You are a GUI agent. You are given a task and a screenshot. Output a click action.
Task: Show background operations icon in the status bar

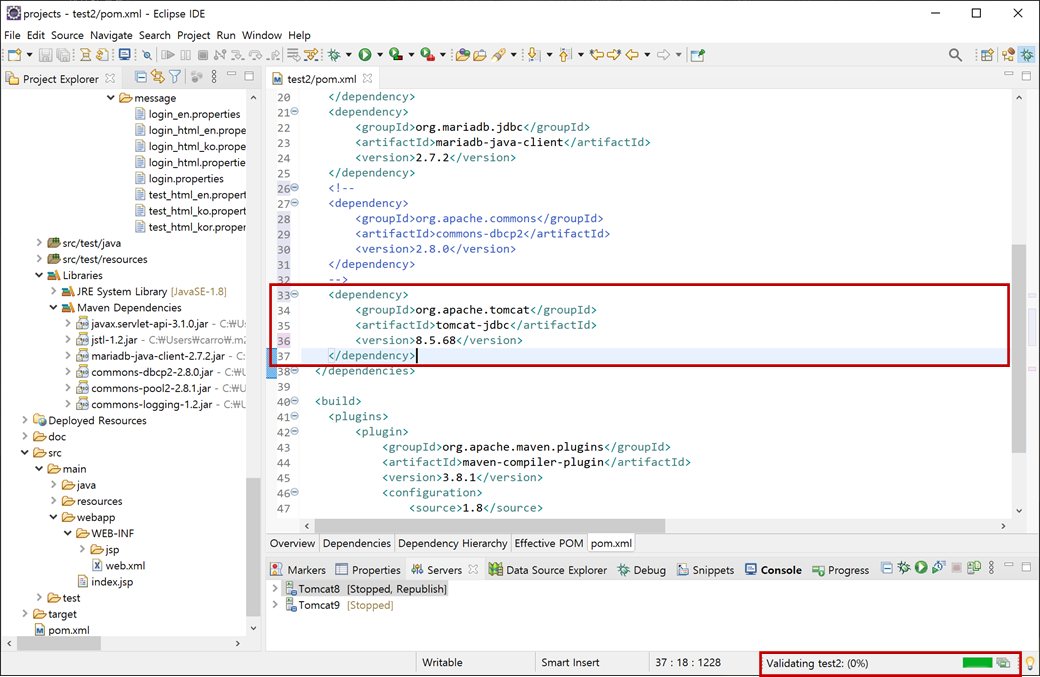click(x=1003, y=662)
